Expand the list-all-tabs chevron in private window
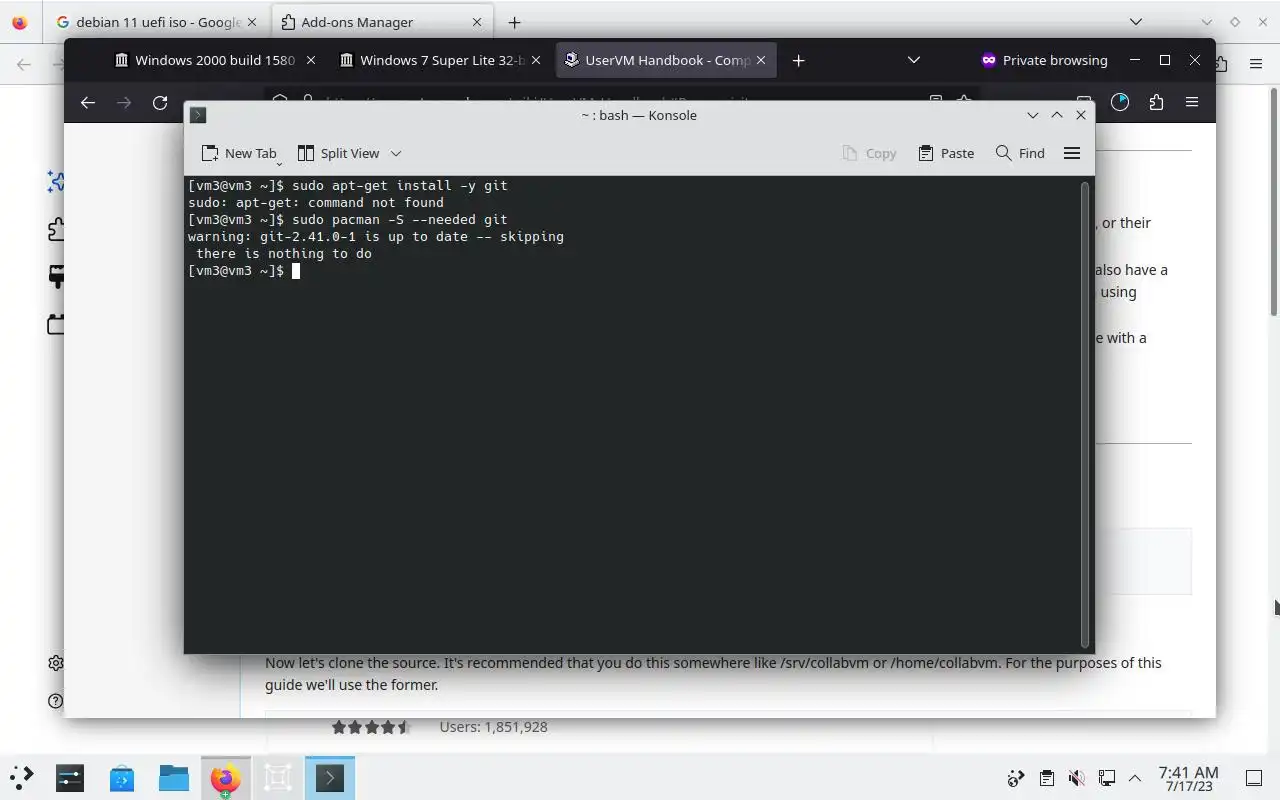The image size is (1280, 800). [x=913, y=60]
